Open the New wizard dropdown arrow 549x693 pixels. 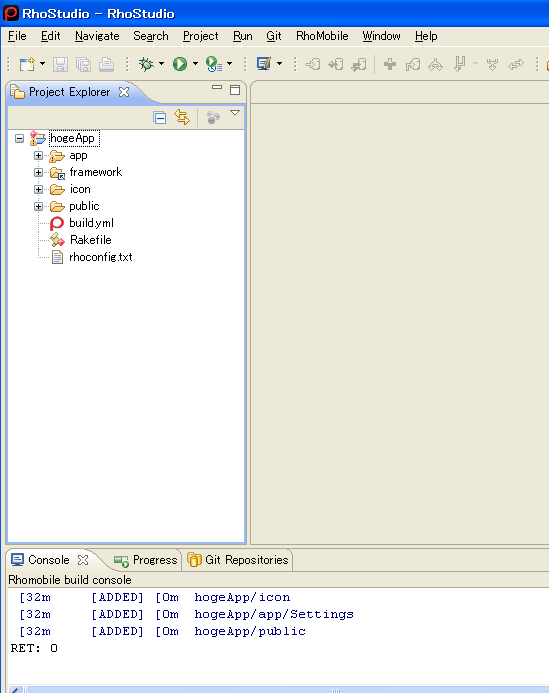[42, 64]
